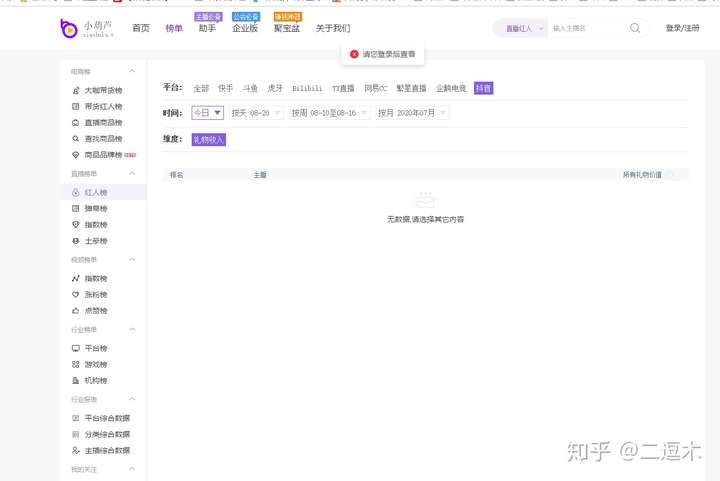Screen dimensions: 720x481
Task: Collapse the 行业榜单 sidebar section
Action: click(x=132, y=330)
